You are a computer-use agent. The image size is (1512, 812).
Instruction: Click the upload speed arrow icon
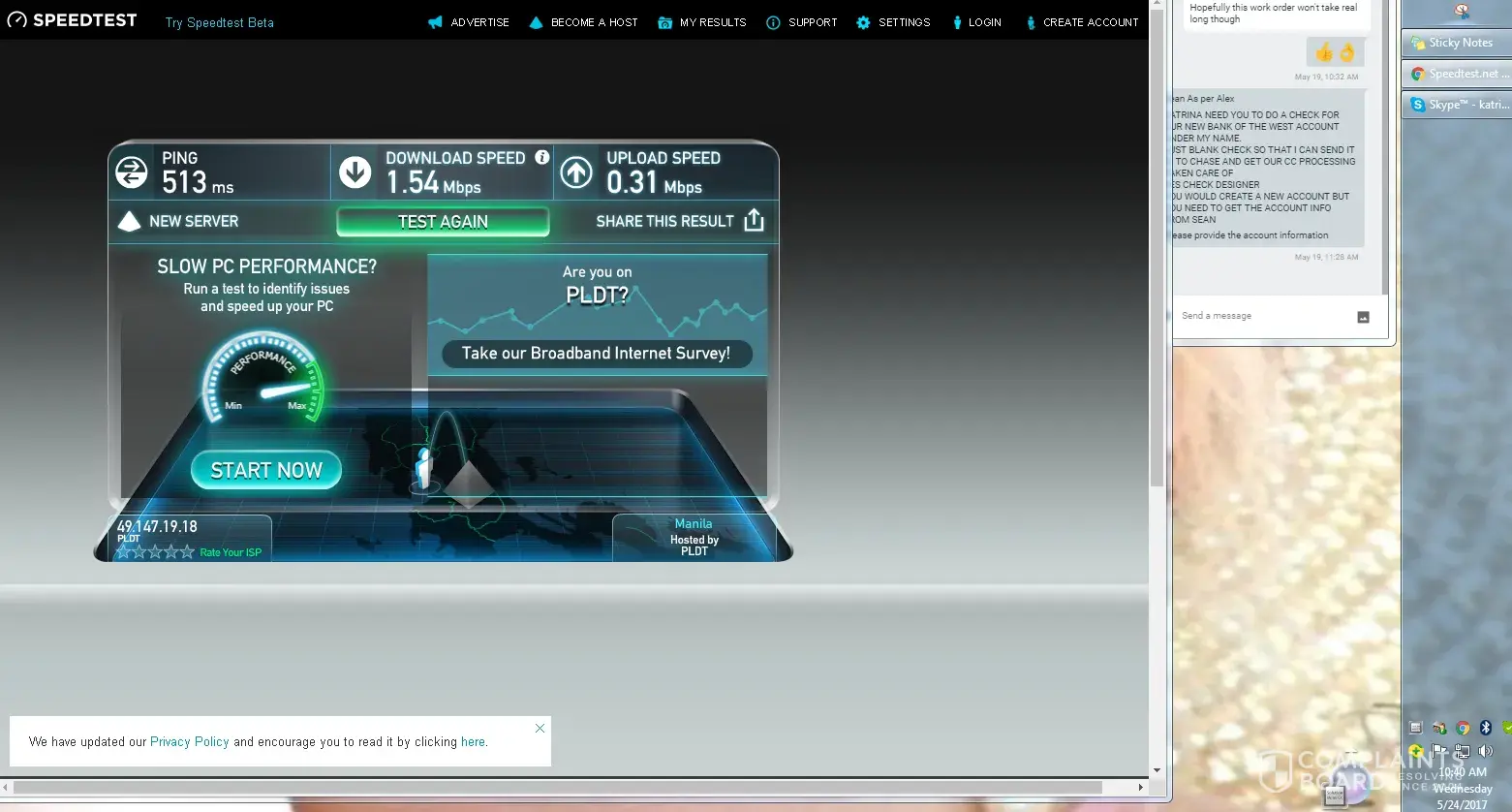576,172
